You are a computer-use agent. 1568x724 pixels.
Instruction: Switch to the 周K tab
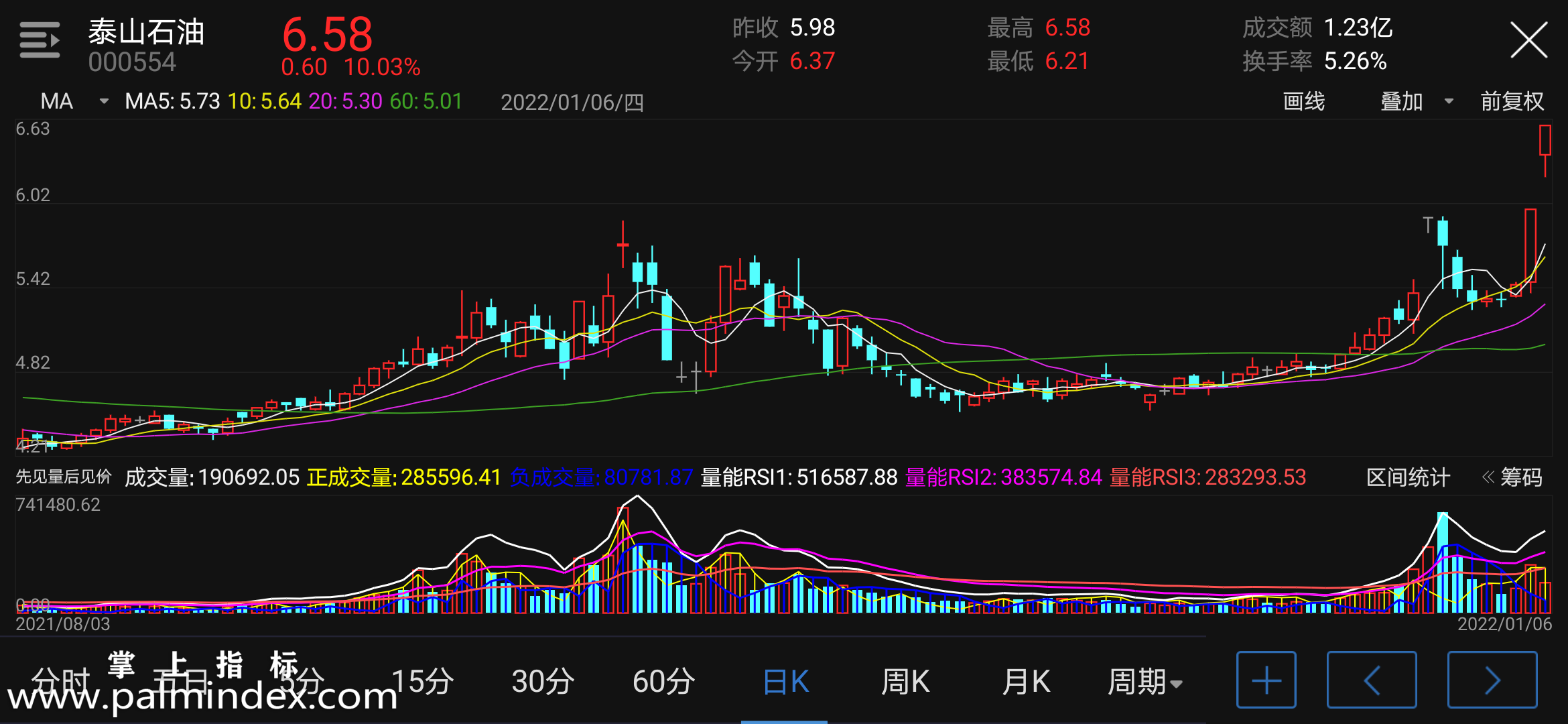905,682
